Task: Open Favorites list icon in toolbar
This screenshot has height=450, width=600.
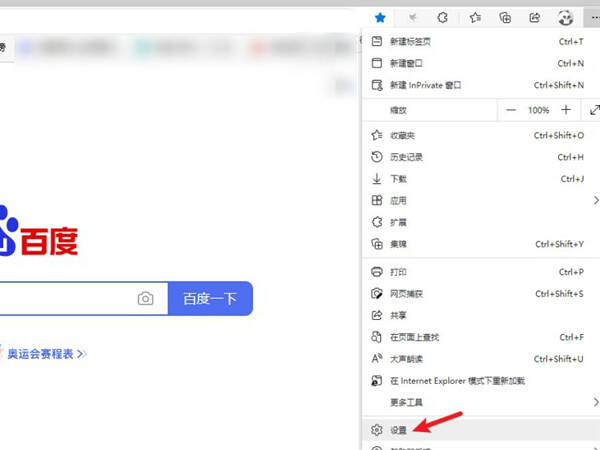Action: coord(475,18)
